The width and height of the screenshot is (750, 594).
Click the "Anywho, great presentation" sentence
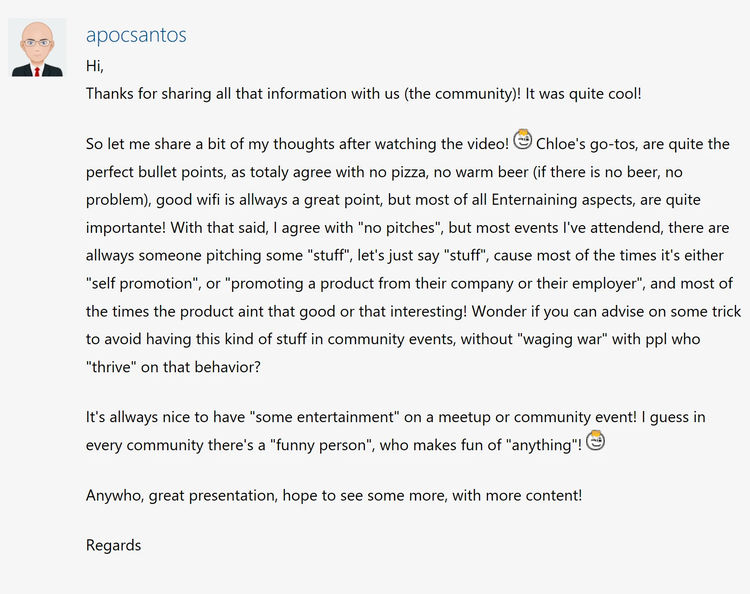pos(333,495)
